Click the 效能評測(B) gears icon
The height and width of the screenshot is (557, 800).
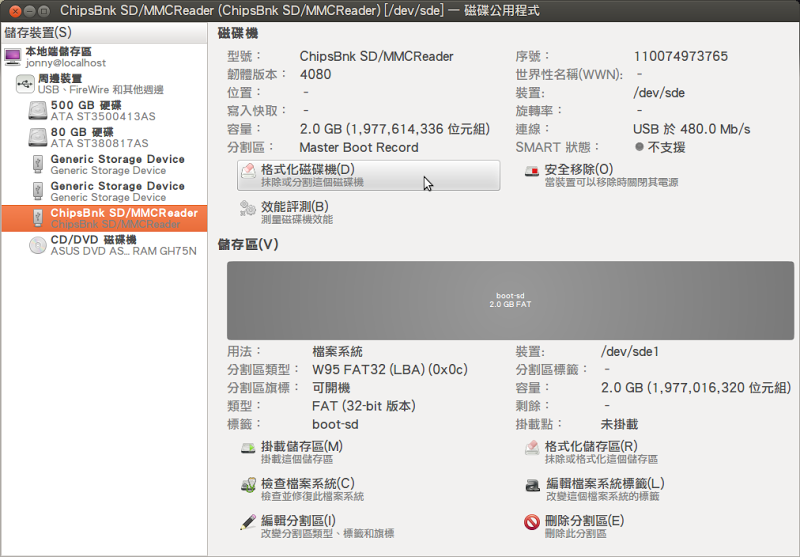pos(247,208)
